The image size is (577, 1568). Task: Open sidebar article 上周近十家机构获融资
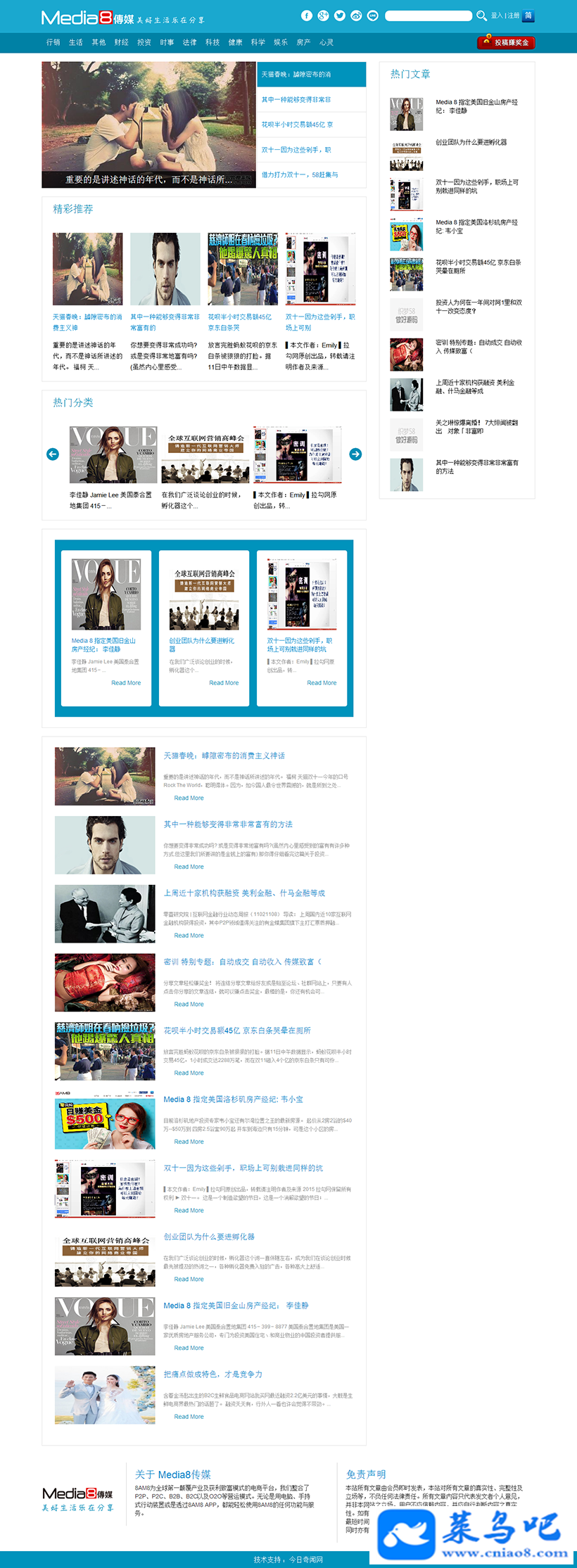pos(475,387)
